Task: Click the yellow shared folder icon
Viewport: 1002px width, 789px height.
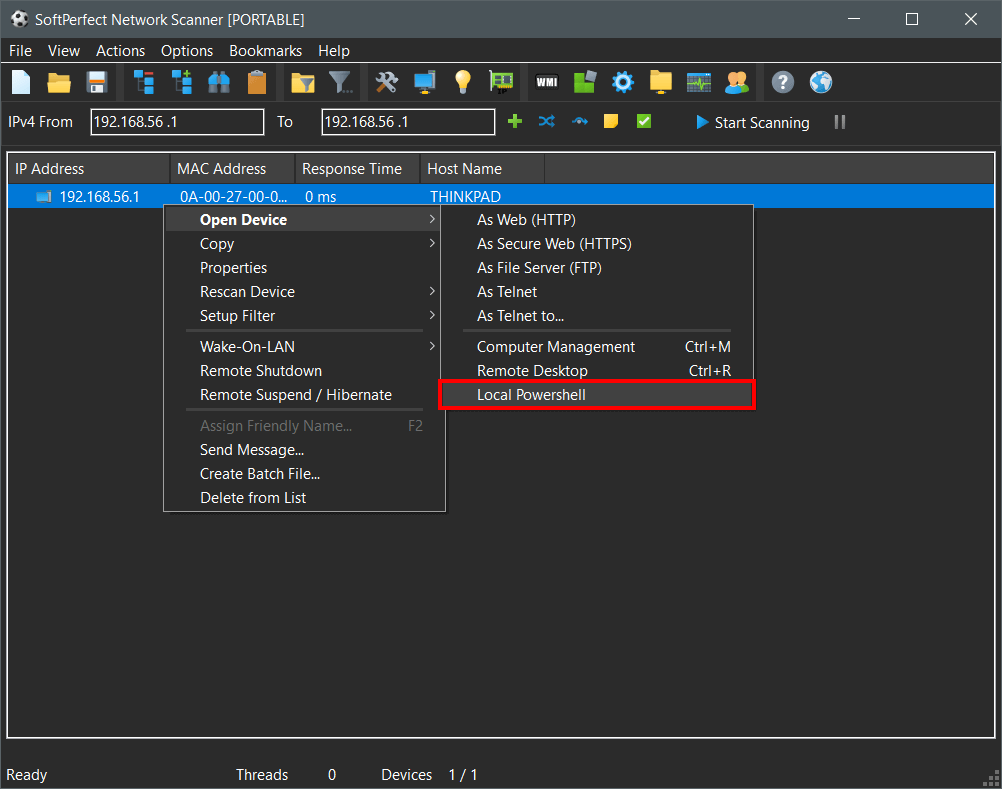Action: point(661,82)
